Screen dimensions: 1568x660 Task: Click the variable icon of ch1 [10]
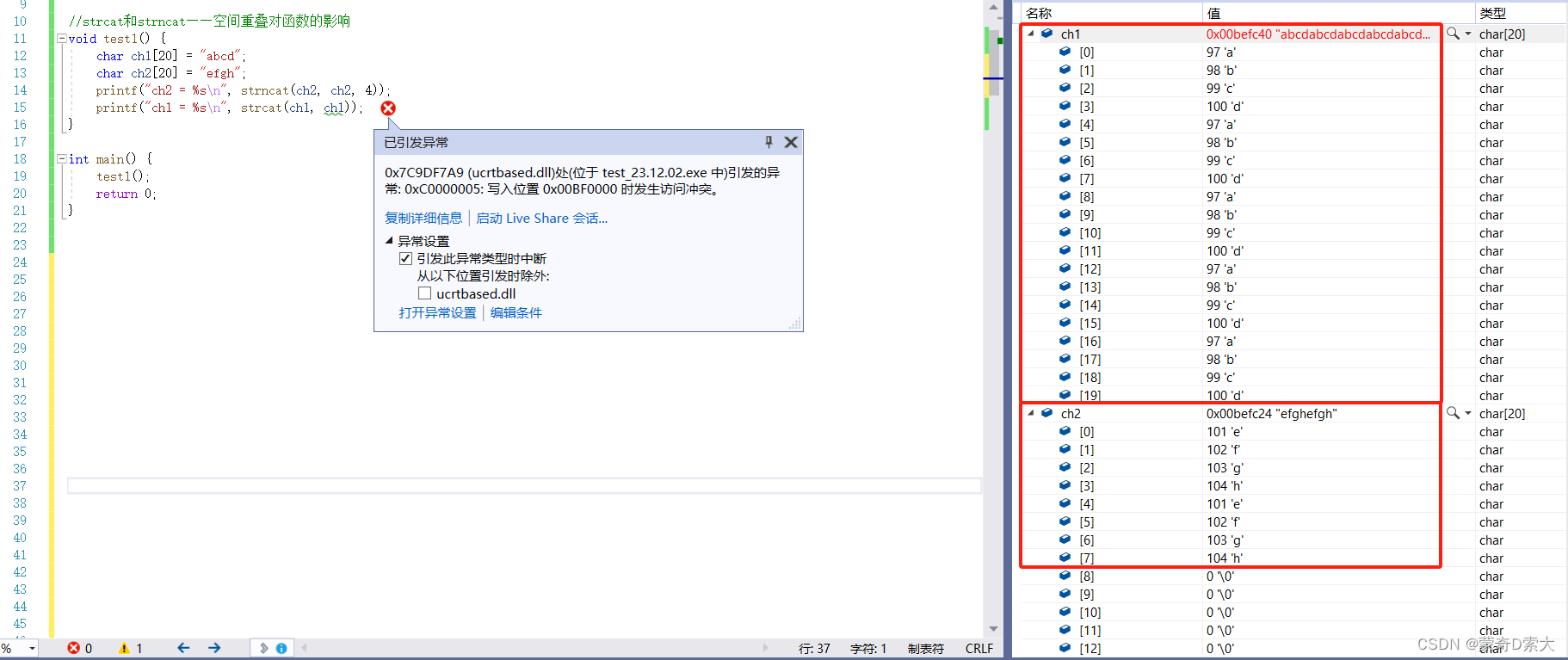[1065, 232]
